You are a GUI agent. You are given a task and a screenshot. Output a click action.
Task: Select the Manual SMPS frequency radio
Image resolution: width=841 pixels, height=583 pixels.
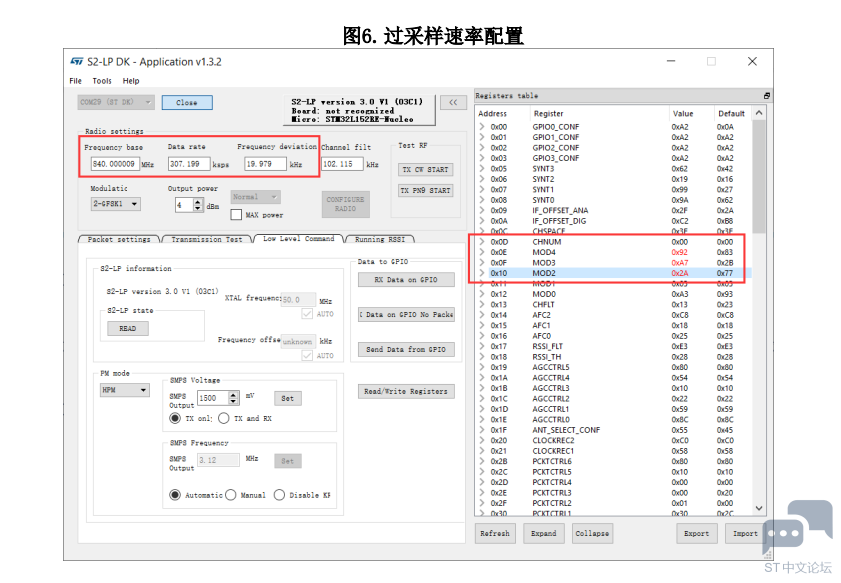click(231, 495)
